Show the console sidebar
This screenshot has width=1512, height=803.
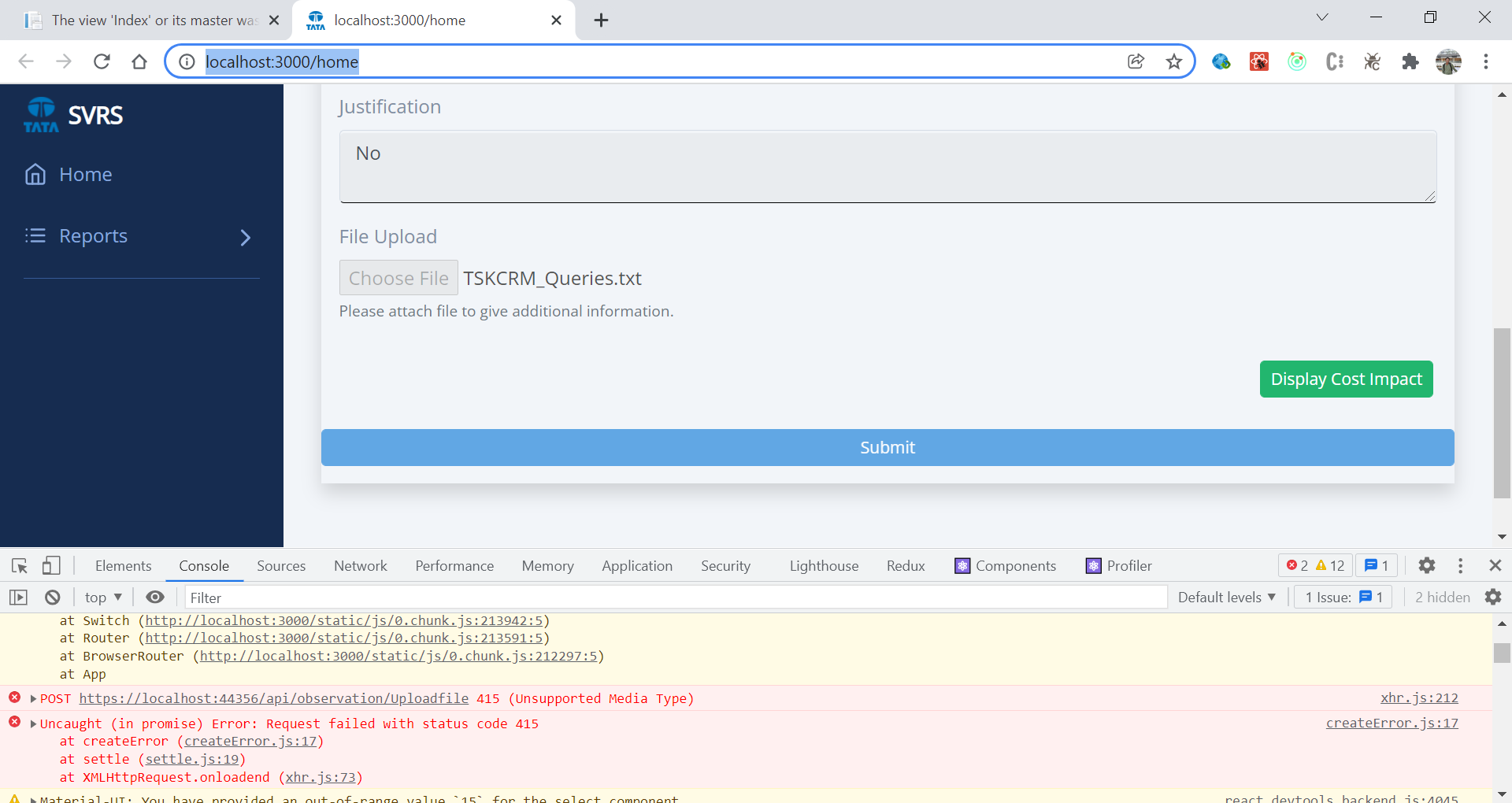pos(18,598)
